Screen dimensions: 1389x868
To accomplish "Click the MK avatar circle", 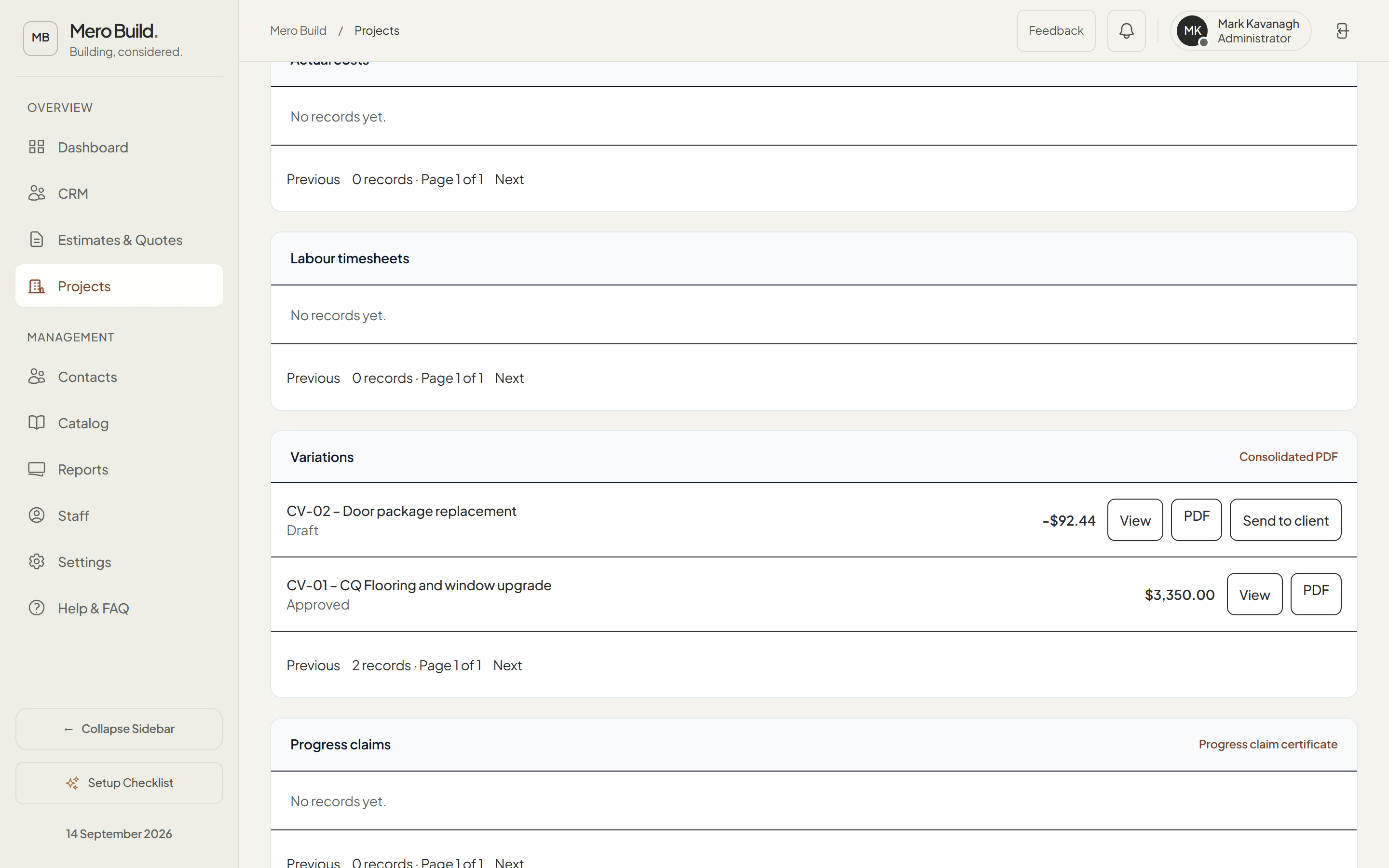I will pyautogui.click(x=1192, y=31).
